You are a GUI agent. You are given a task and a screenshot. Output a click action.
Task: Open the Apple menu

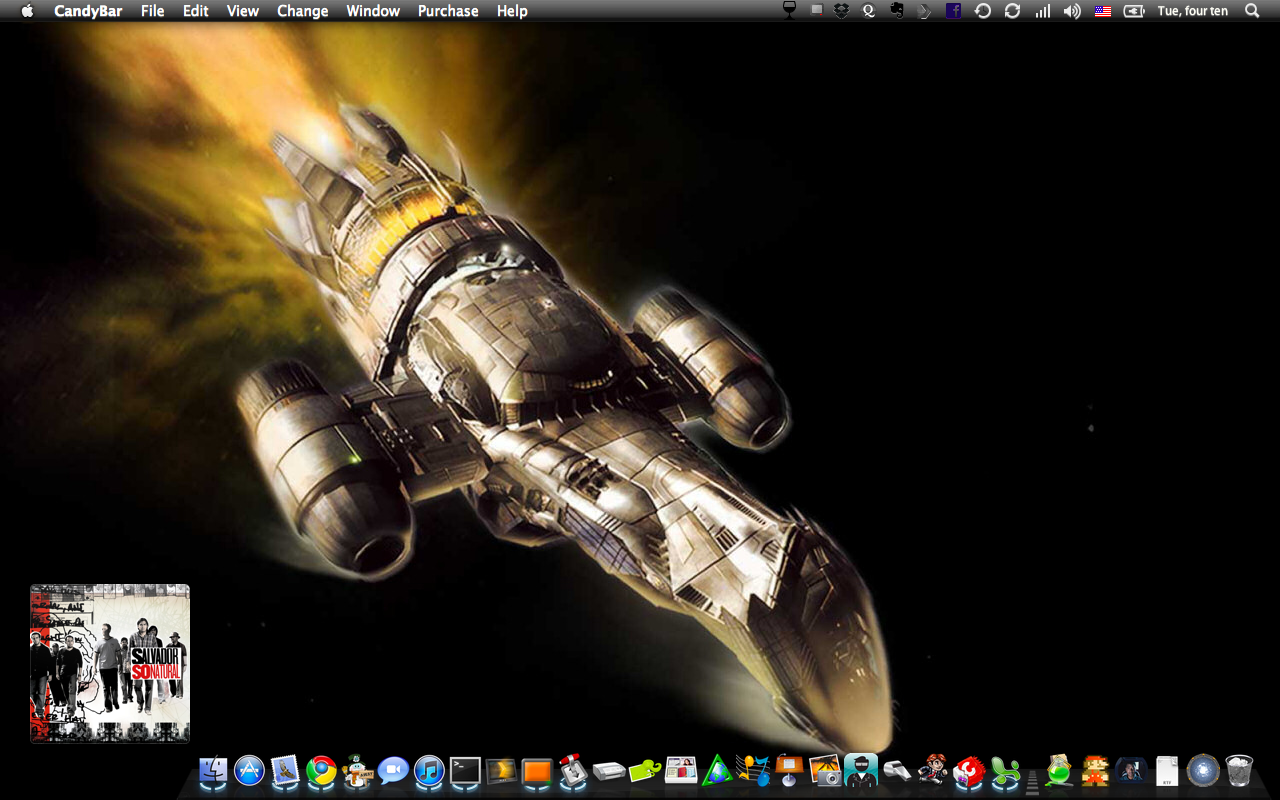click(x=27, y=11)
